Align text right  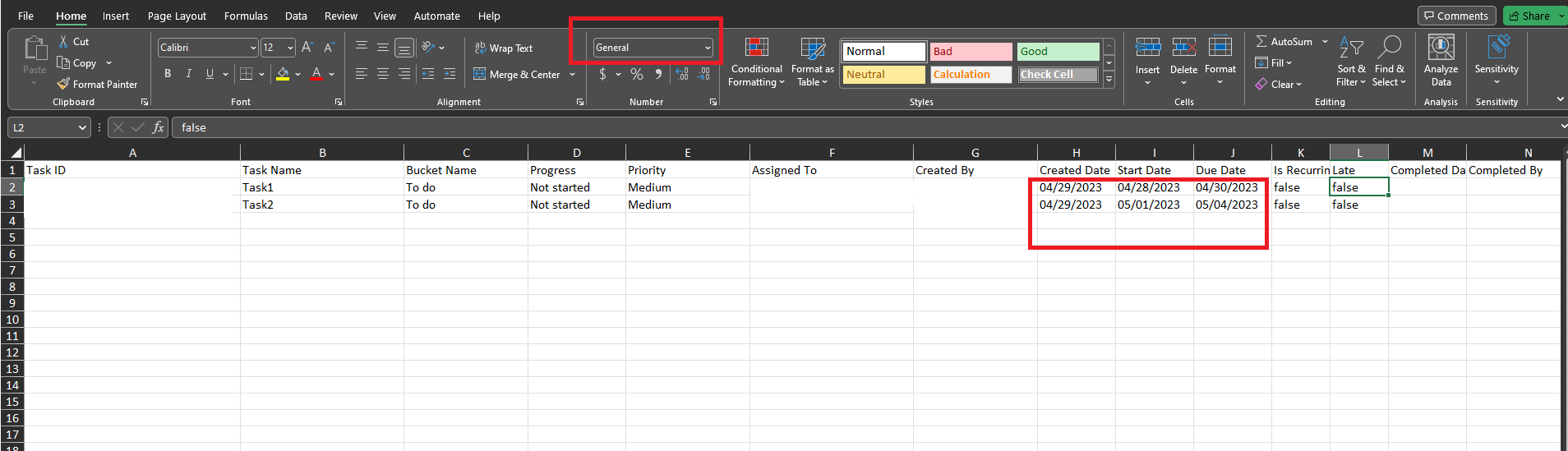point(404,74)
